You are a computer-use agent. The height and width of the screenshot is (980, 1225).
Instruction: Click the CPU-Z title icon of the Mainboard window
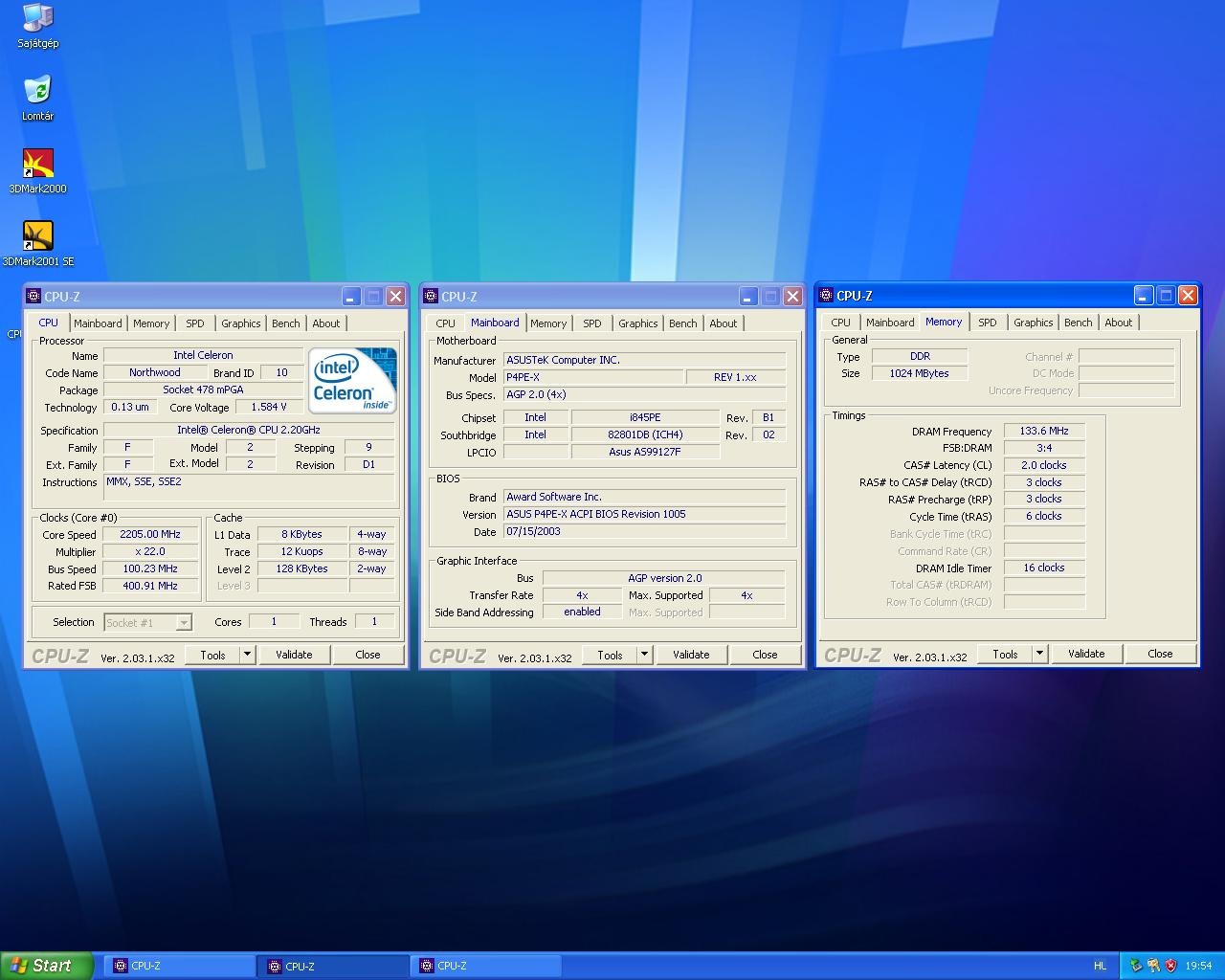(x=431, y=297)
